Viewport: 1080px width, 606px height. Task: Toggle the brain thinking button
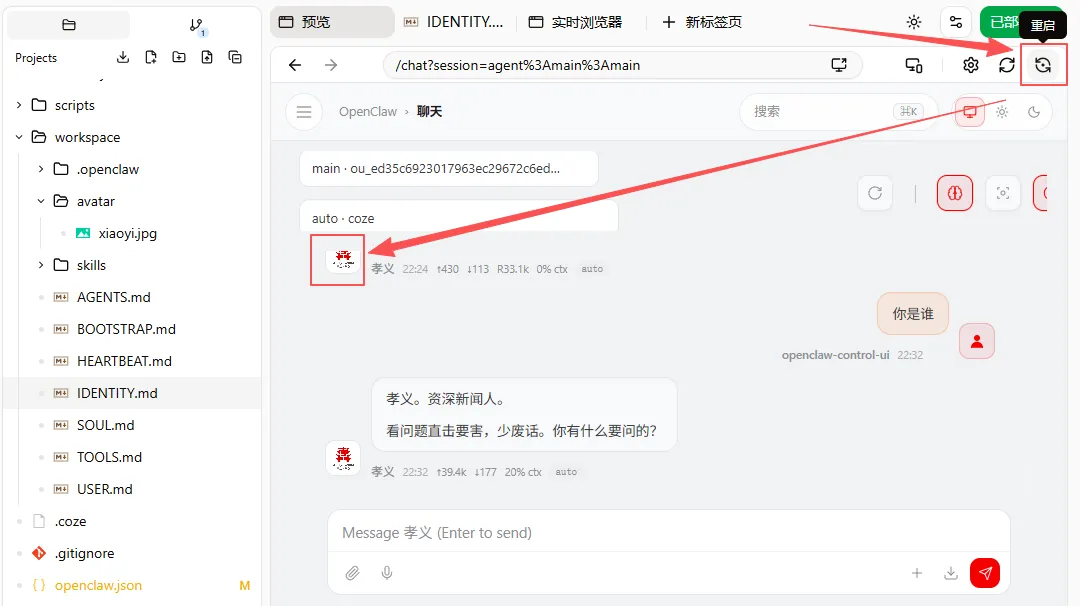click(955, 193)
